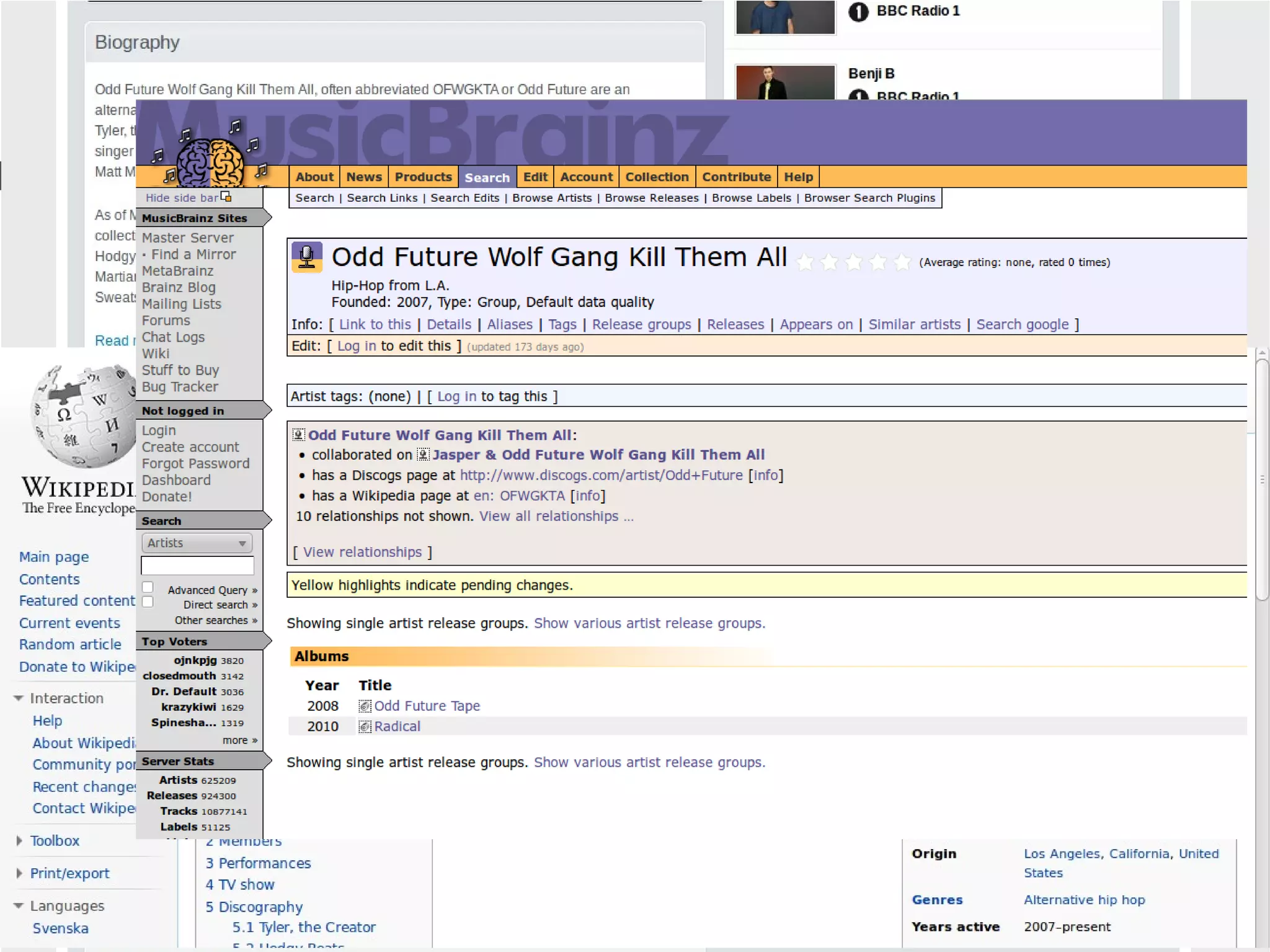Rate artist with the first star
The height and width of the screenshot is (952, 1270).
805,262
